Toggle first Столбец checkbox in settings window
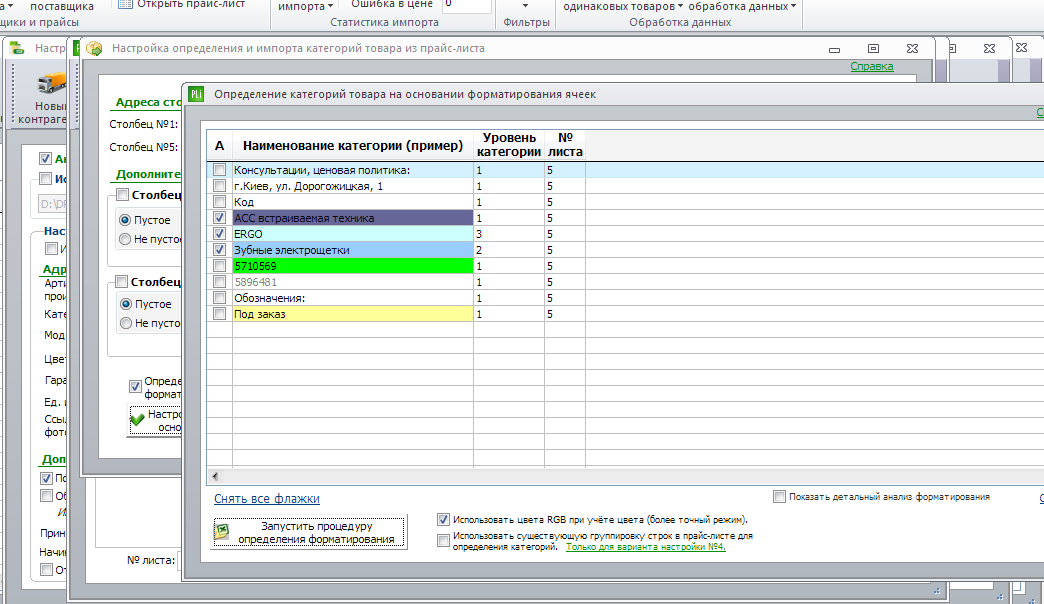The image size is (1044, 604). point(122,194)
